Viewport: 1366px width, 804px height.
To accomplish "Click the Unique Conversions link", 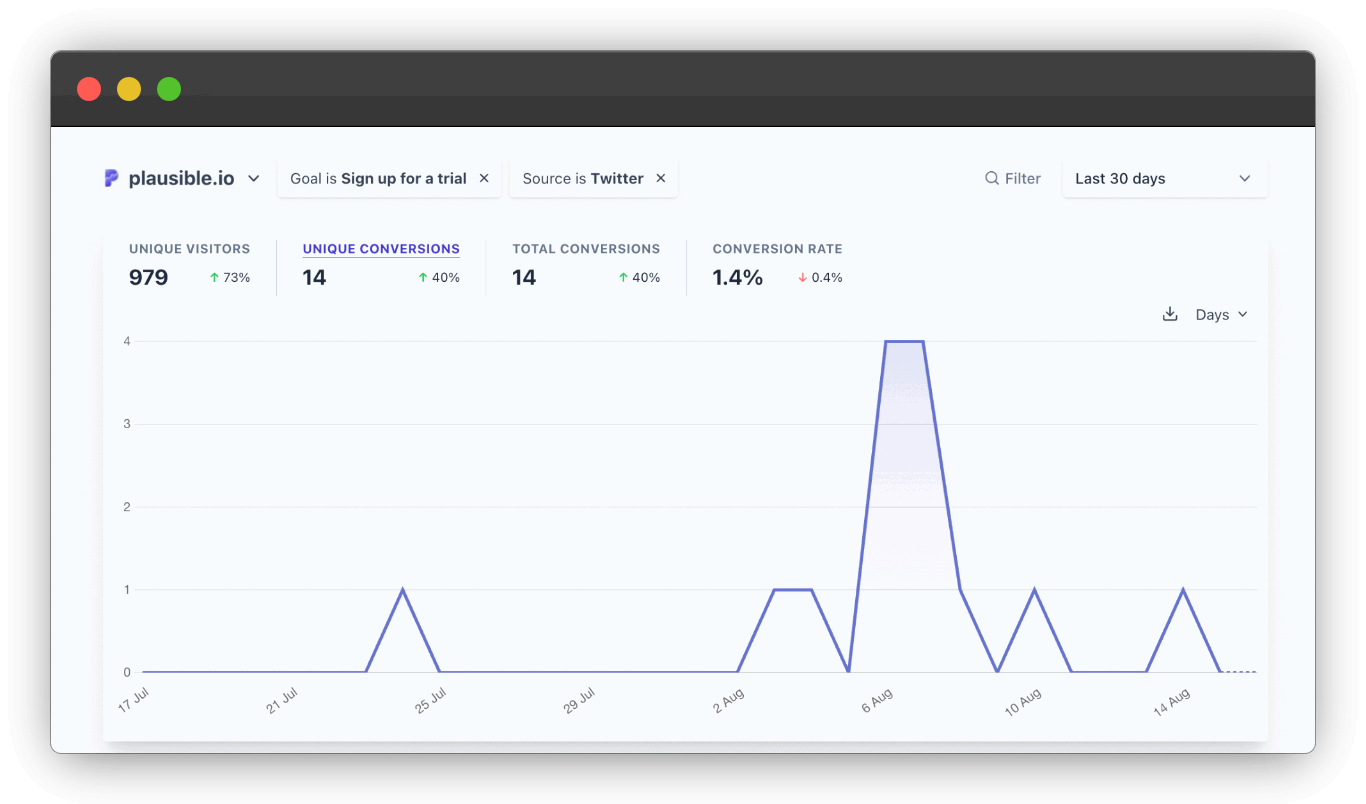I will [381, 249].
